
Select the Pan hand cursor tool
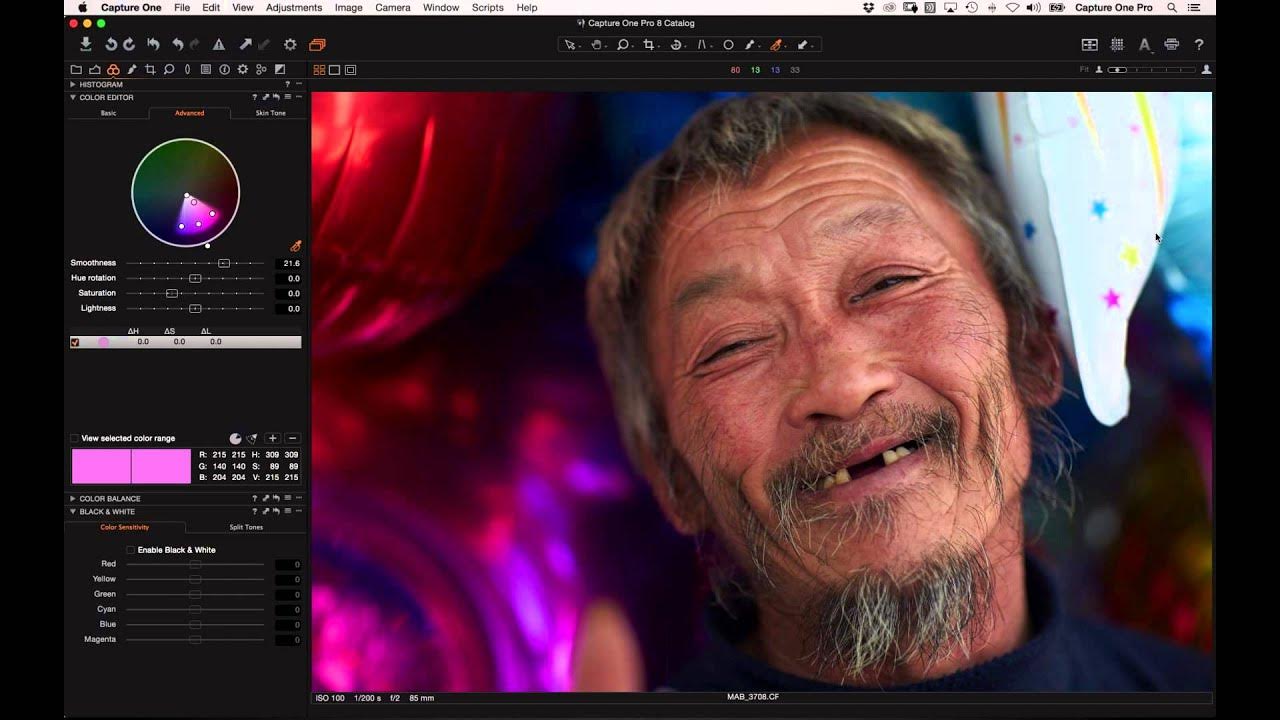[x=597, y=44]
